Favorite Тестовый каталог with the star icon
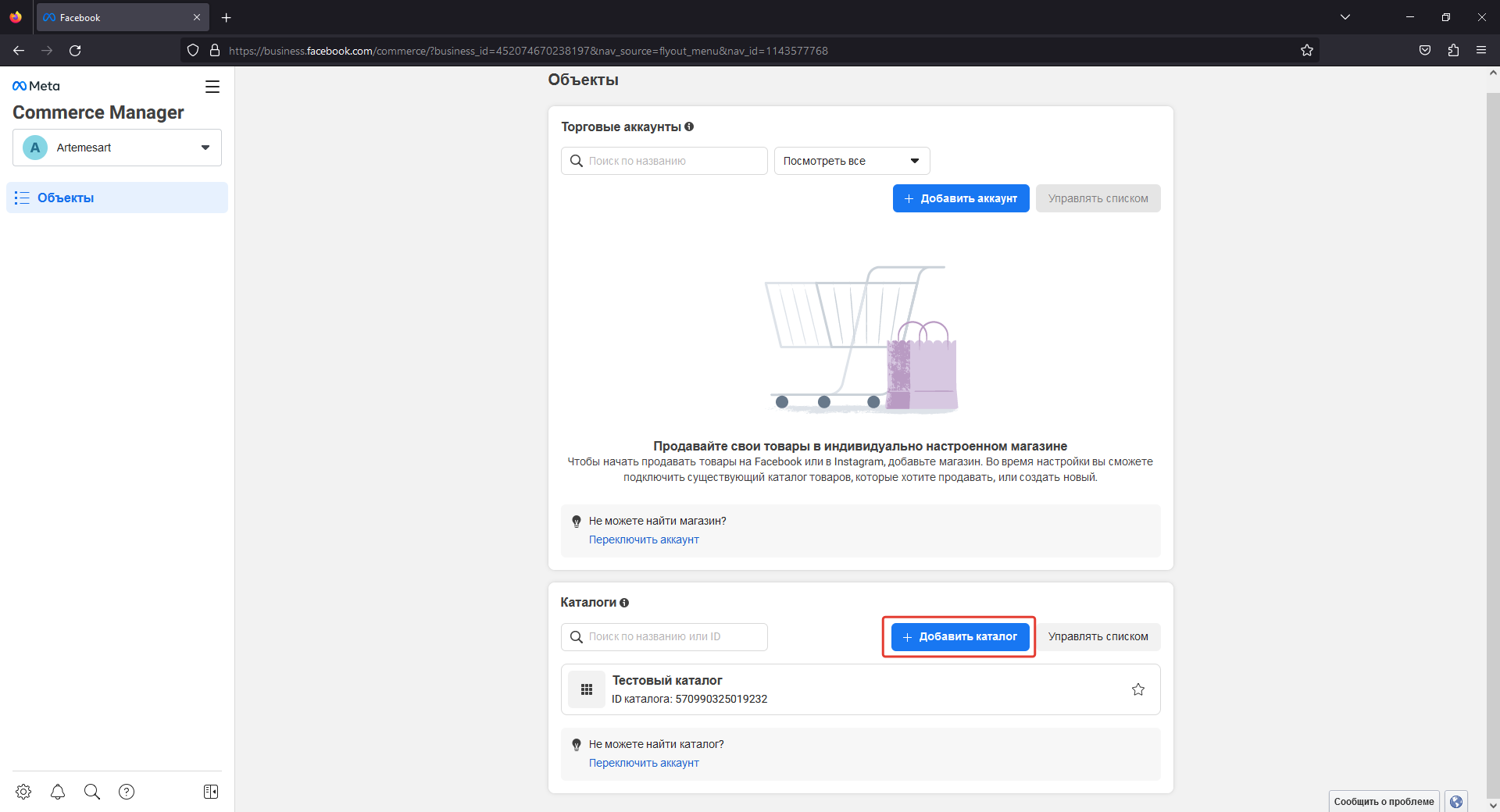This screenshot has height=812, width=1500. click(1138, 689)
